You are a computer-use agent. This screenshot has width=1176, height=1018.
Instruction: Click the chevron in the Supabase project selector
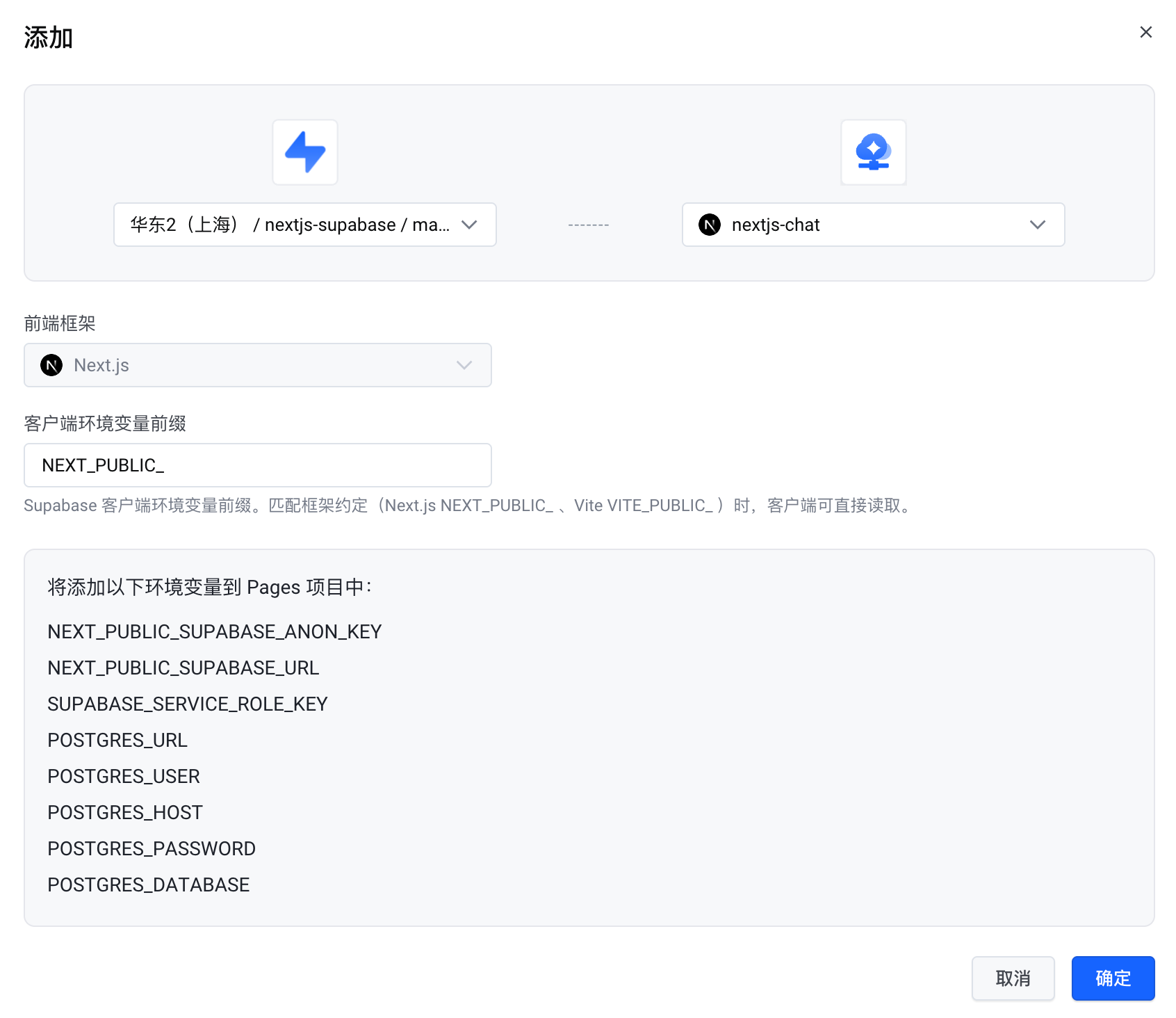pos(469,225)
